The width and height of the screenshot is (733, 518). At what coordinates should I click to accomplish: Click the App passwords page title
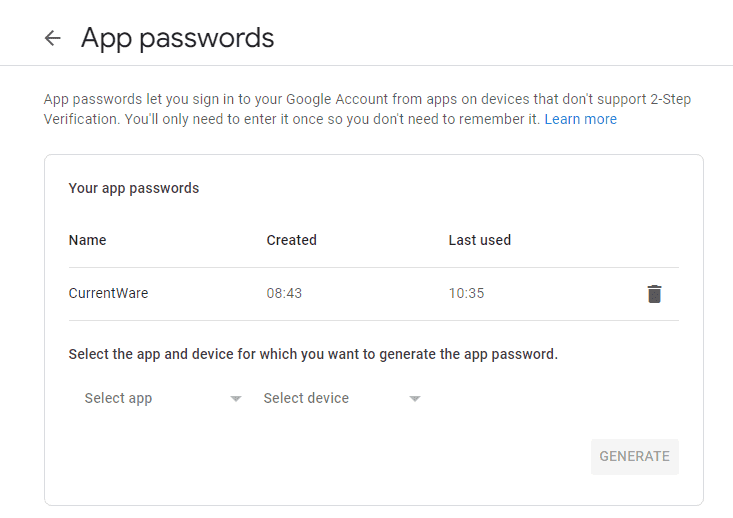point(178,38)
